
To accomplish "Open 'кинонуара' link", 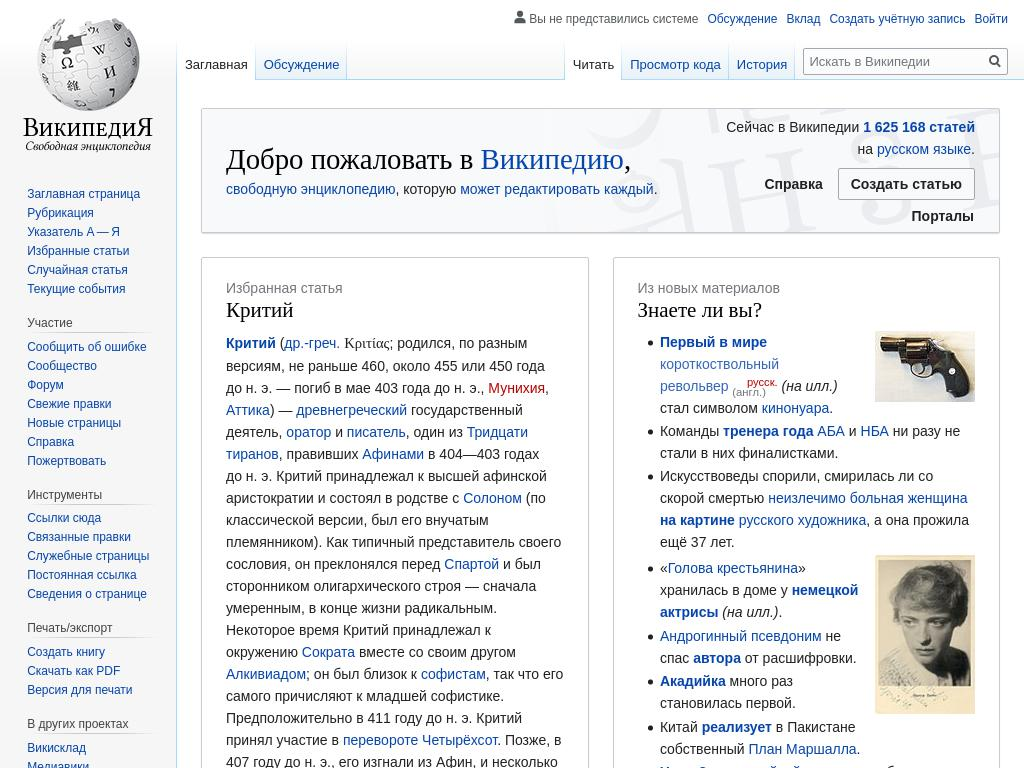I will tap(795, 408).
